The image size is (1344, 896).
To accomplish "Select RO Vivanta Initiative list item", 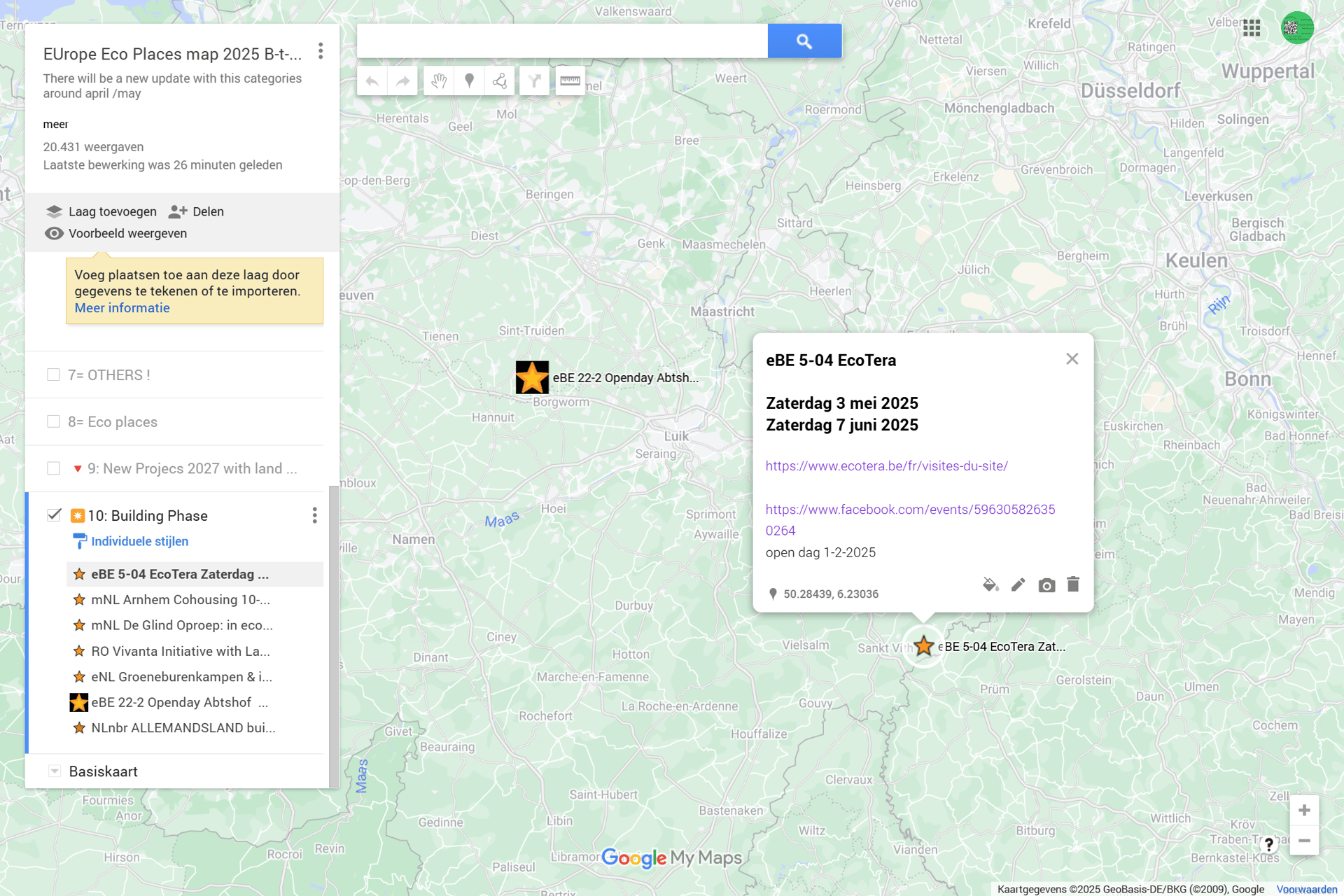I will tap(180, 651).
